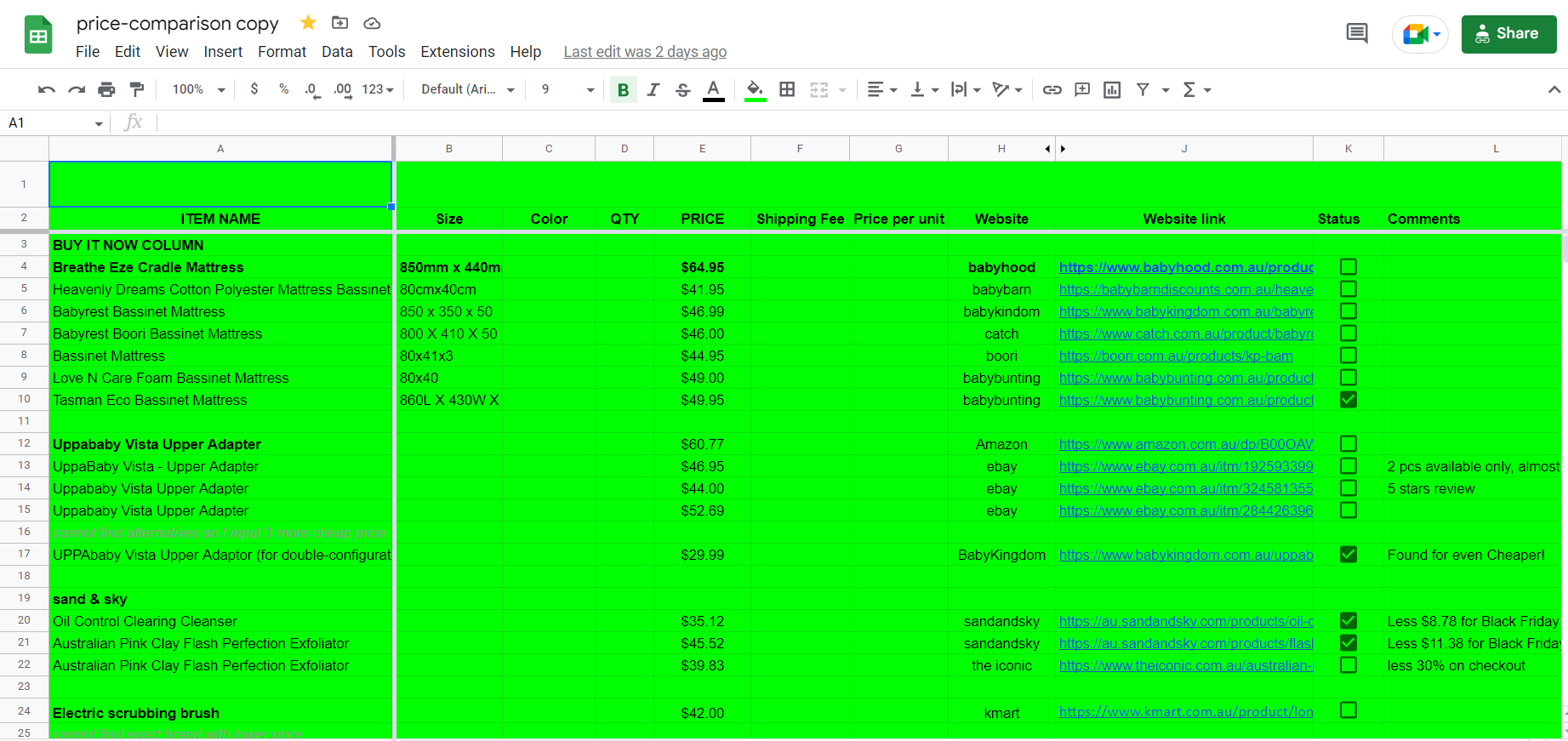Click the Redo arrow icon
Image resolution: width=1568 pixels, height=741 pixels.
(77, 89)
